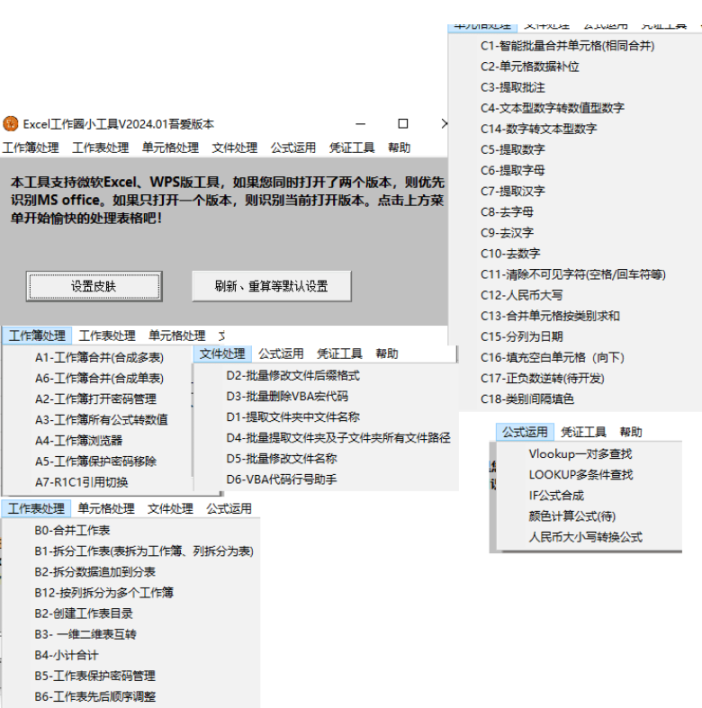Select D3-批量删除VBA宏代码
This screenshot has height=708, width=702.
[x=287, y=396]
